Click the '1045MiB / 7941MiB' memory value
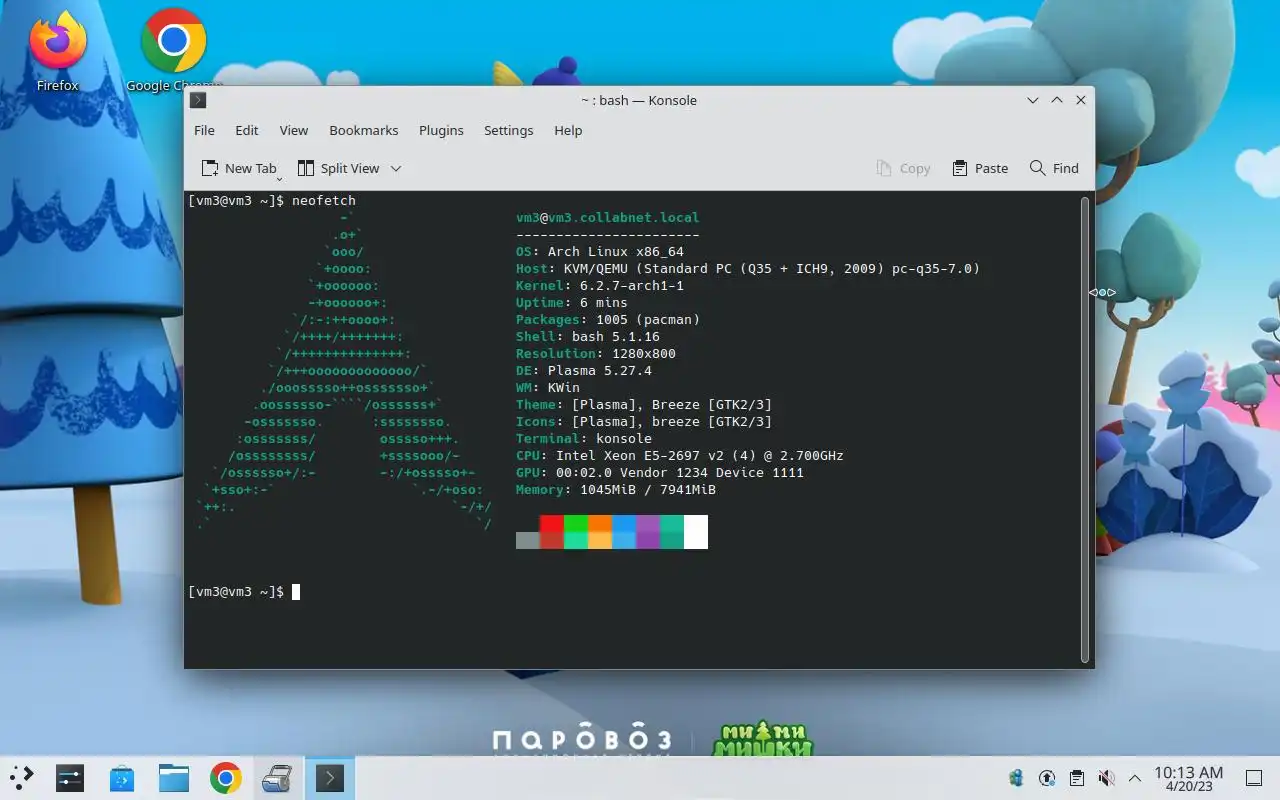This screenshot has height=800, width=1280. tap(648, 490)
